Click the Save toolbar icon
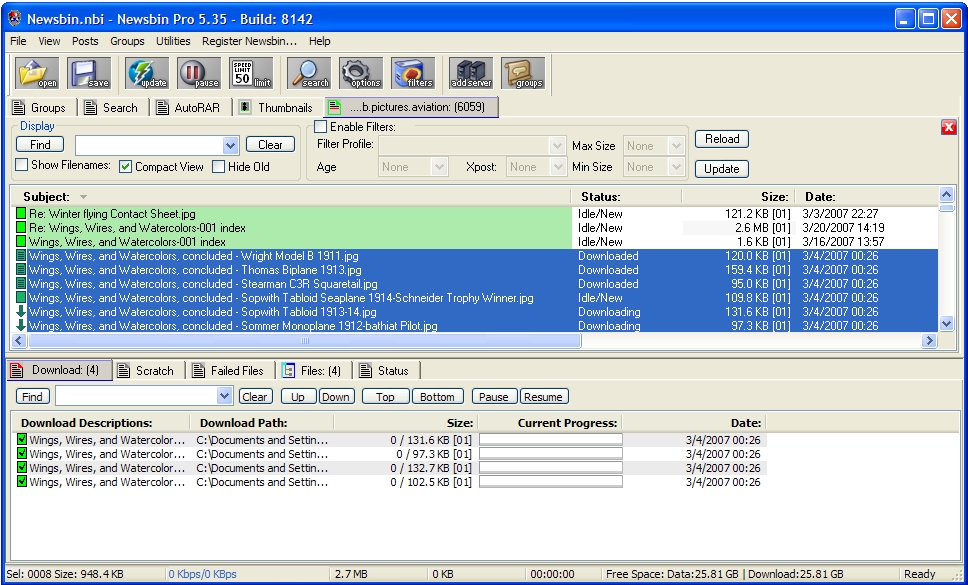This screenshot has width=968, height=585. pos(89,73)
